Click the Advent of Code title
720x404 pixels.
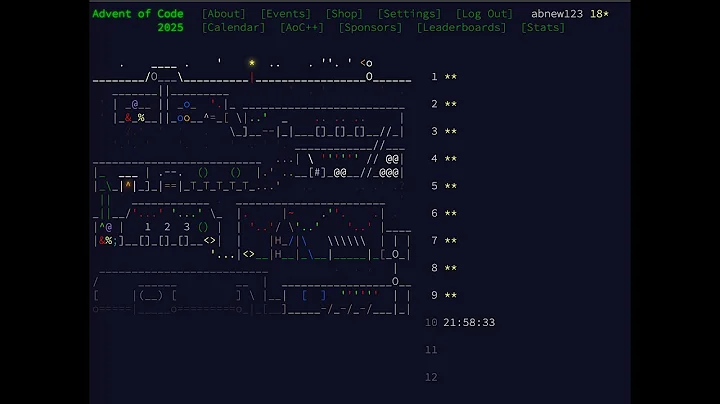pos(138,14)
